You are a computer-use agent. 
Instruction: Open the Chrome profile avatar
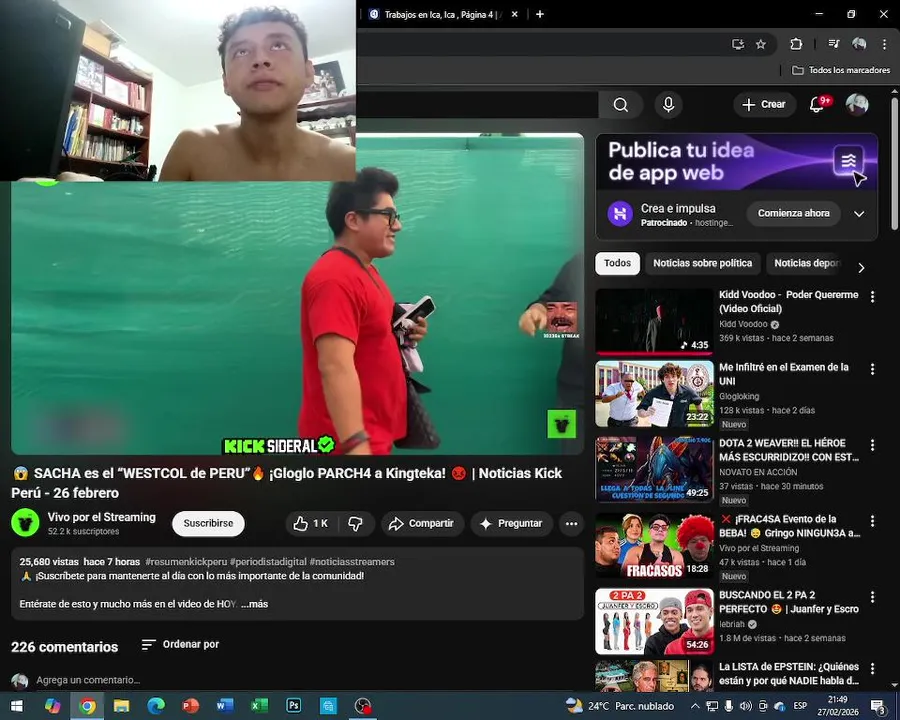pyautogui.click(x=859, y=44)
